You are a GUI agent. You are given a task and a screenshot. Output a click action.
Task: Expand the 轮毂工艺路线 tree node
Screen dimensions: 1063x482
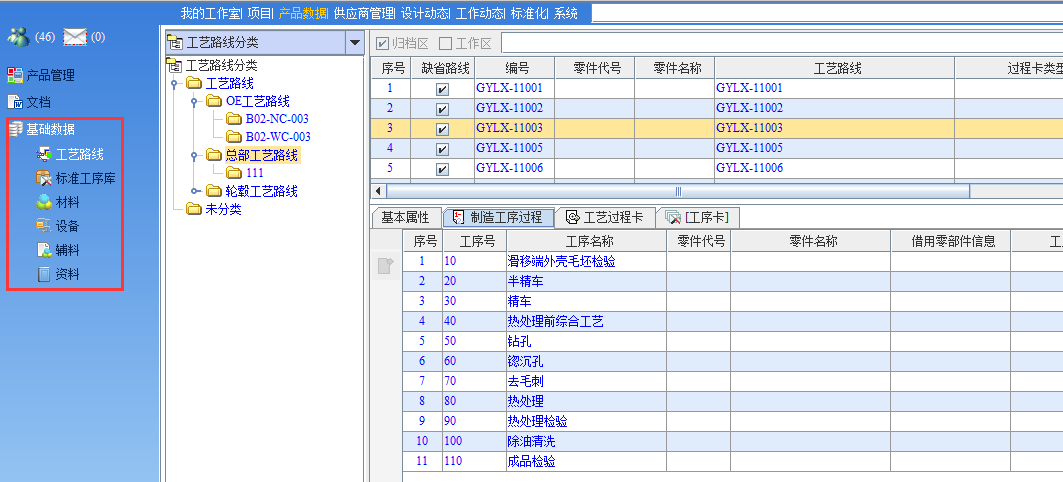pos(194,192)
